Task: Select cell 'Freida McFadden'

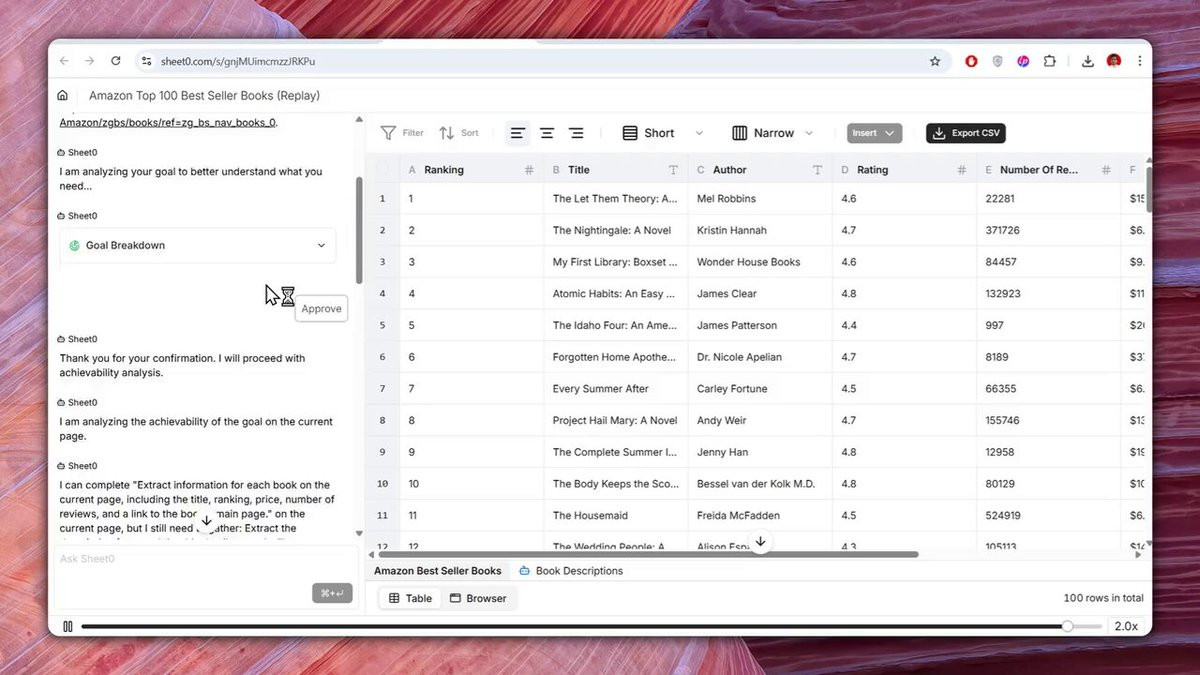Action: [x=760, y=516]
